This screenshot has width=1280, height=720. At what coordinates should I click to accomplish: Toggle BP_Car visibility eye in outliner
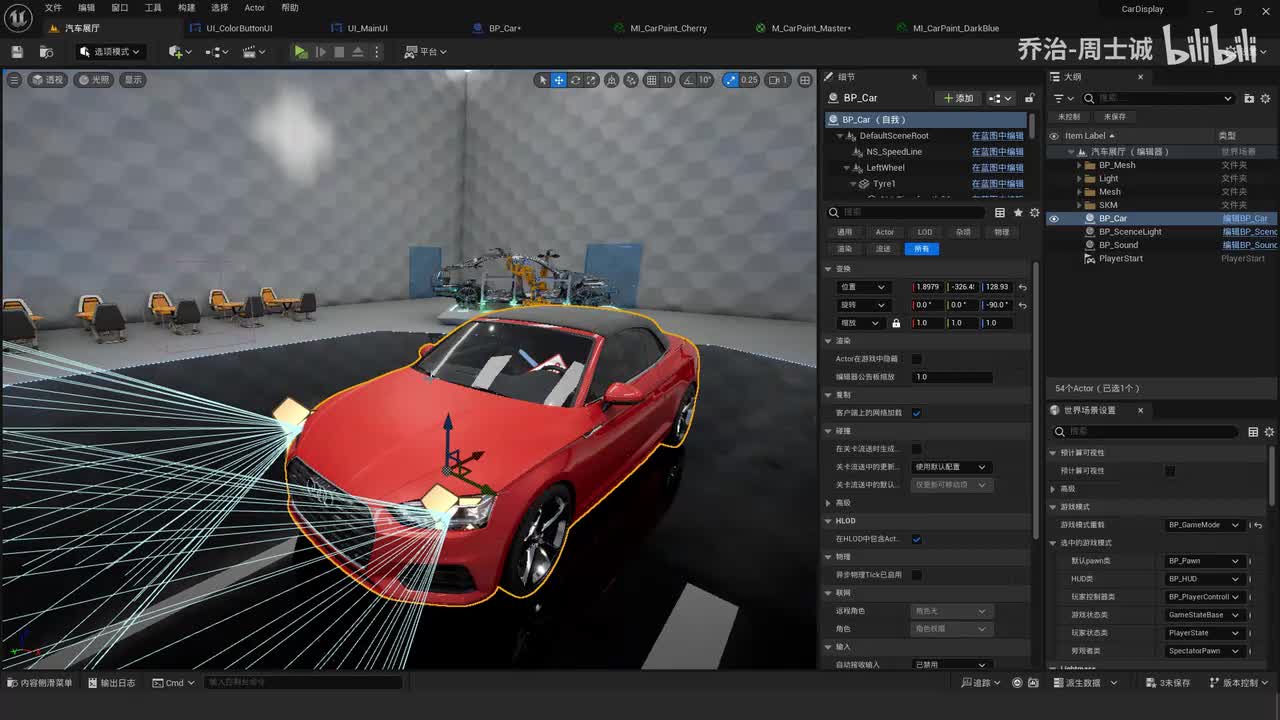(1053, 218)
